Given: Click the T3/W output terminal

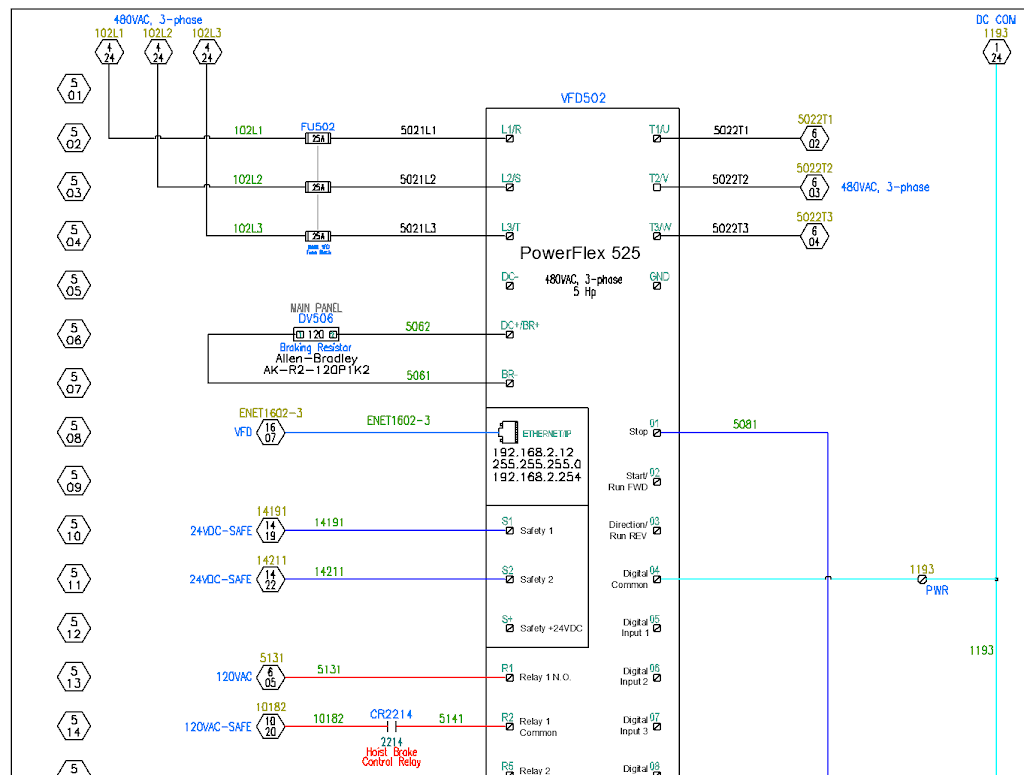Looking at the screenshot, I should (657, 236).
